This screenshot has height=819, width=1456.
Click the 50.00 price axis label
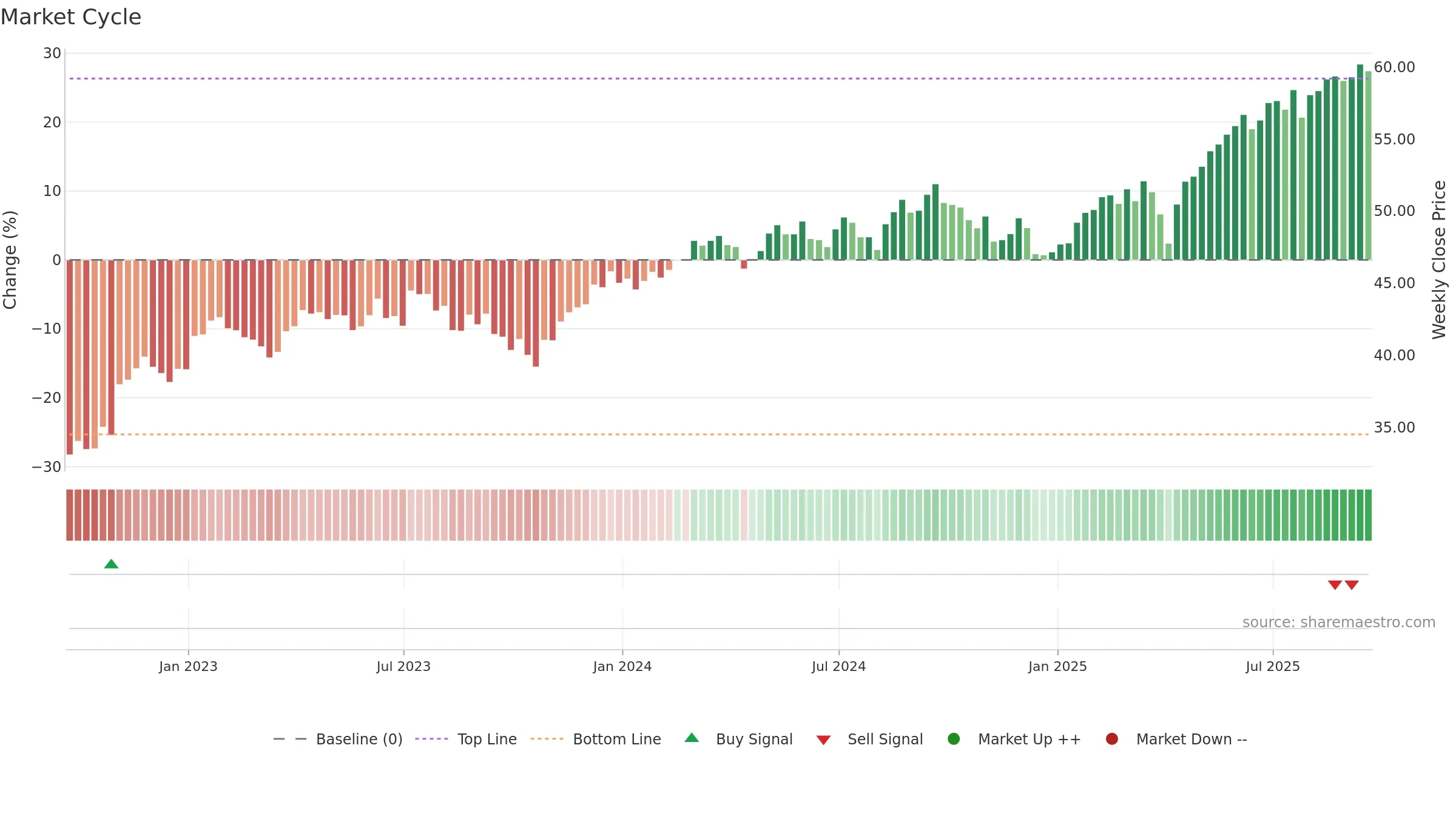[x=1394, y=211]
